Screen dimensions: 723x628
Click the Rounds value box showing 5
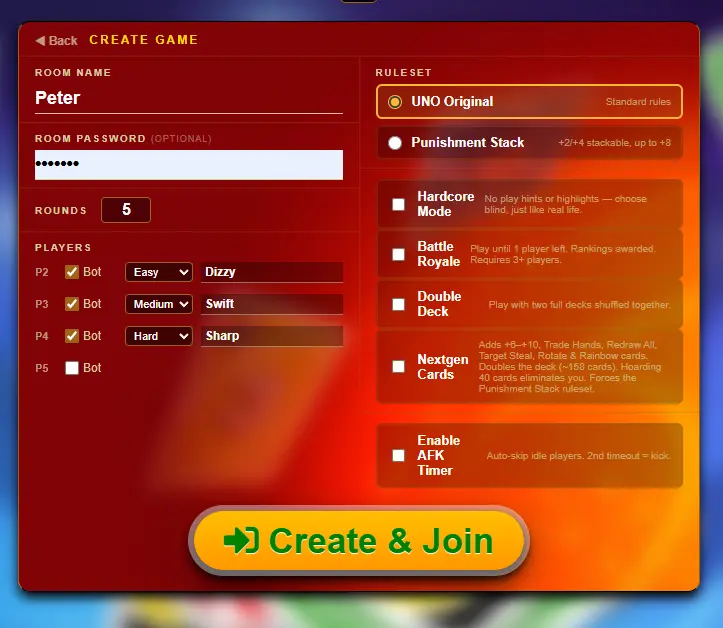coord(126,210)
